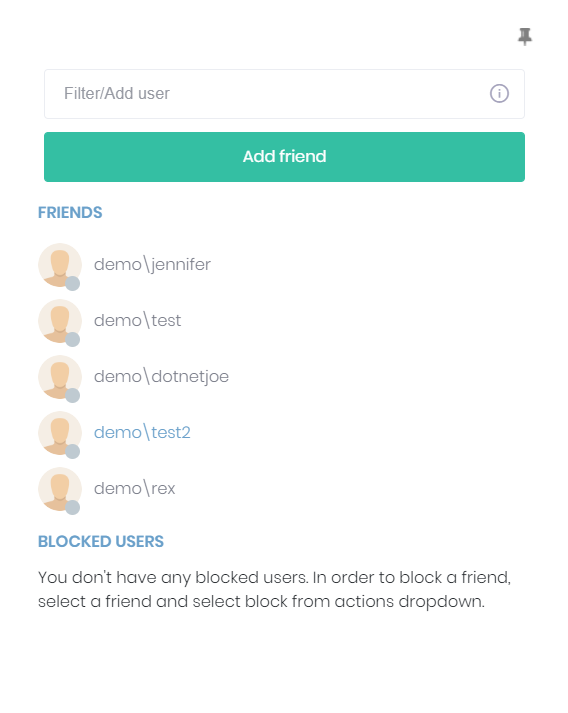
Task: Click the status dot on demo\test2's avatar
Action: click(x=73, y=452)
